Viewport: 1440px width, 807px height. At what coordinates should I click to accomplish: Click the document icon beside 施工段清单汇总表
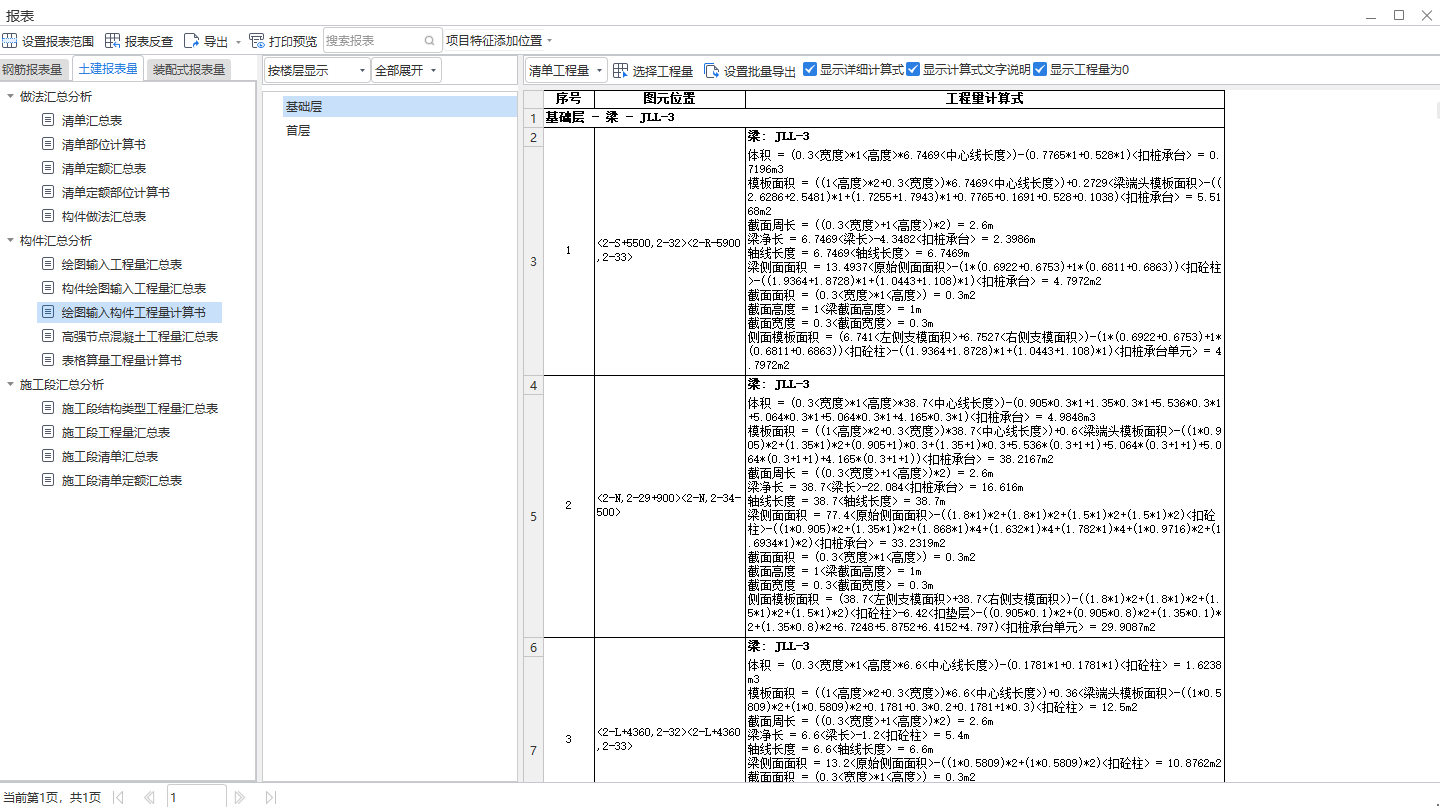click(48, 456)
